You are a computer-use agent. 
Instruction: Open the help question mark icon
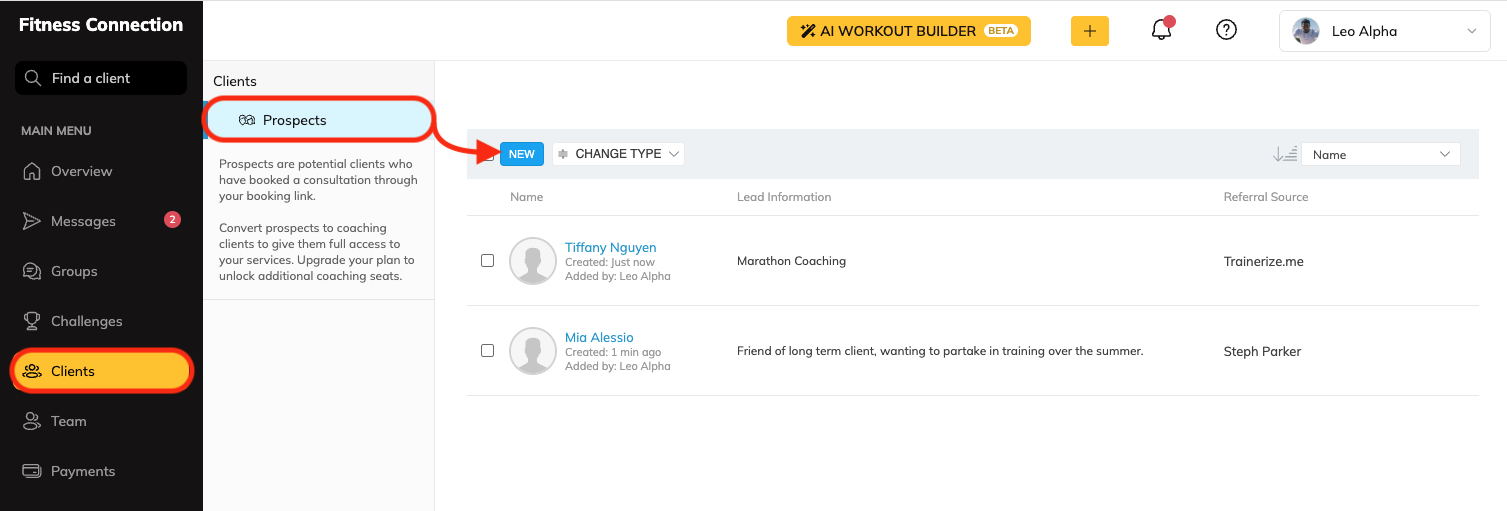1226,30
